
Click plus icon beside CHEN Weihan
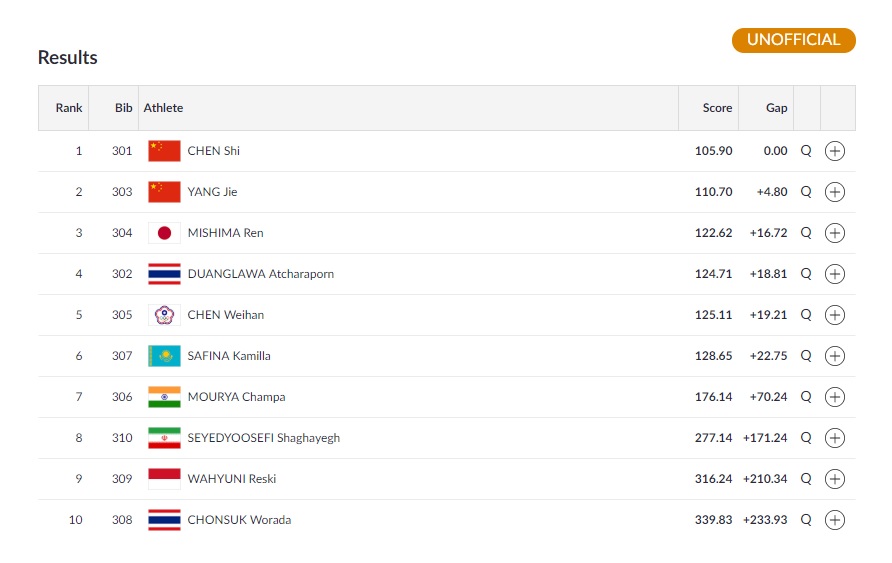[x=835, y=314]
